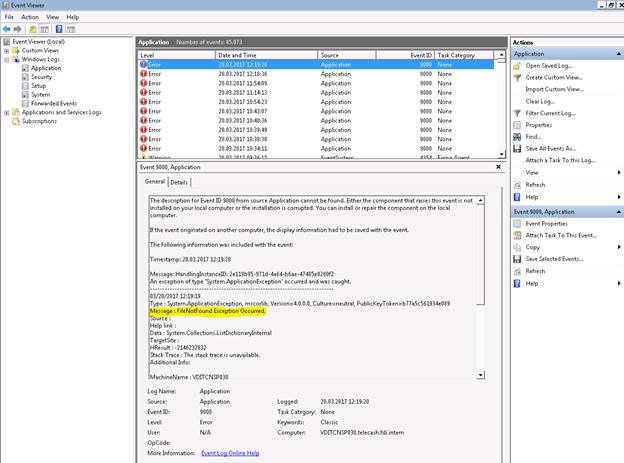Viewport: 624px width, 463px height.
Task: Select the Error event at 10:43:07
Action: pos(316,111)
